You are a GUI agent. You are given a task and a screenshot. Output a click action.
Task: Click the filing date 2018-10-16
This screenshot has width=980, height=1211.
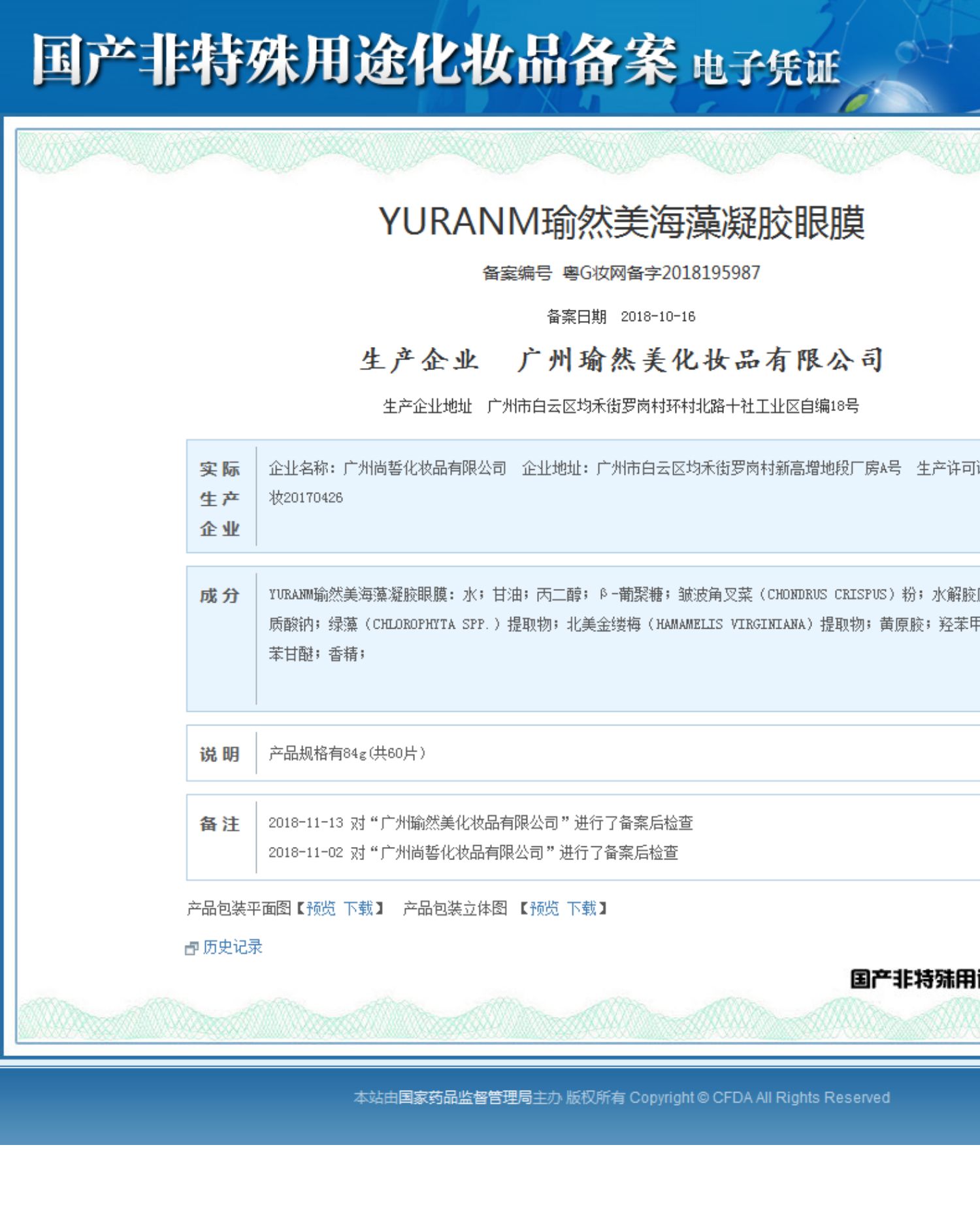click(x=658, y=317)
